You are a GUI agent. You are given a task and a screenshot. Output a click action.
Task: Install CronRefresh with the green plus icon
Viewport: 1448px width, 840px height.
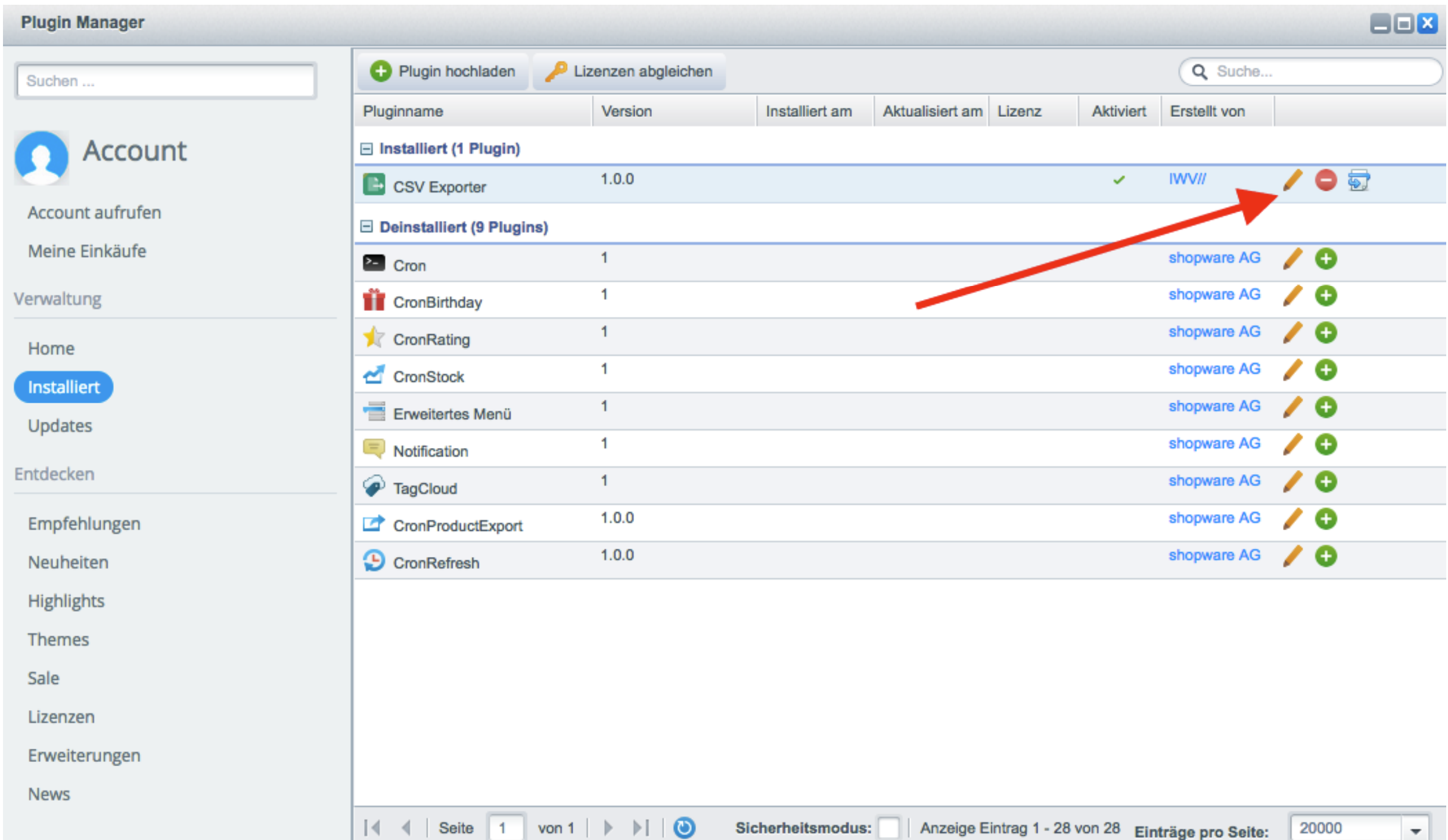point(1325,556)
